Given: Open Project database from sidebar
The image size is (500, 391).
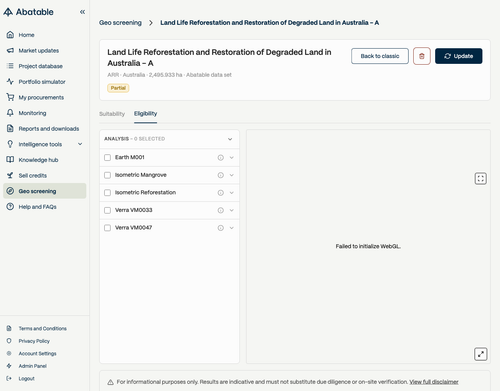Looking at the screenshot, I should (45, 66).
